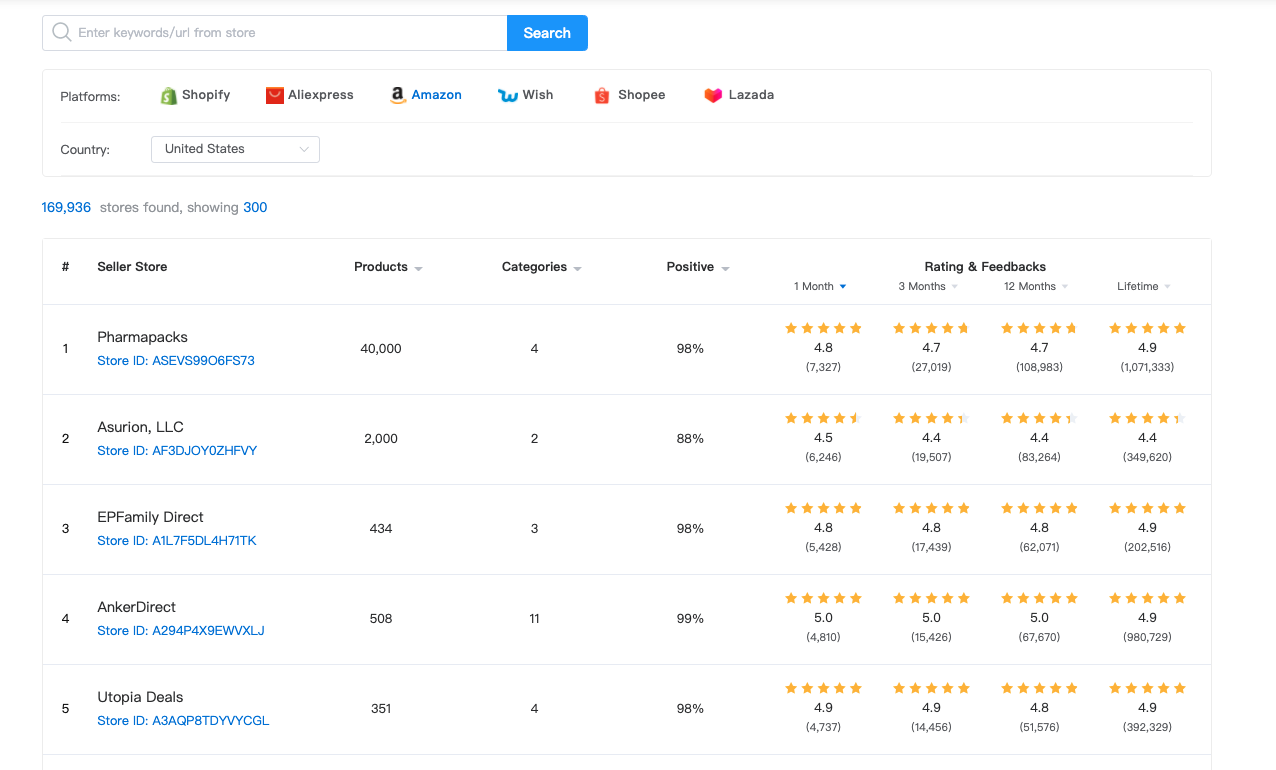Viewport: 1276px width, 770px height.
Task: Open the Country dropdown showing United States
Action: pos(235,149)
